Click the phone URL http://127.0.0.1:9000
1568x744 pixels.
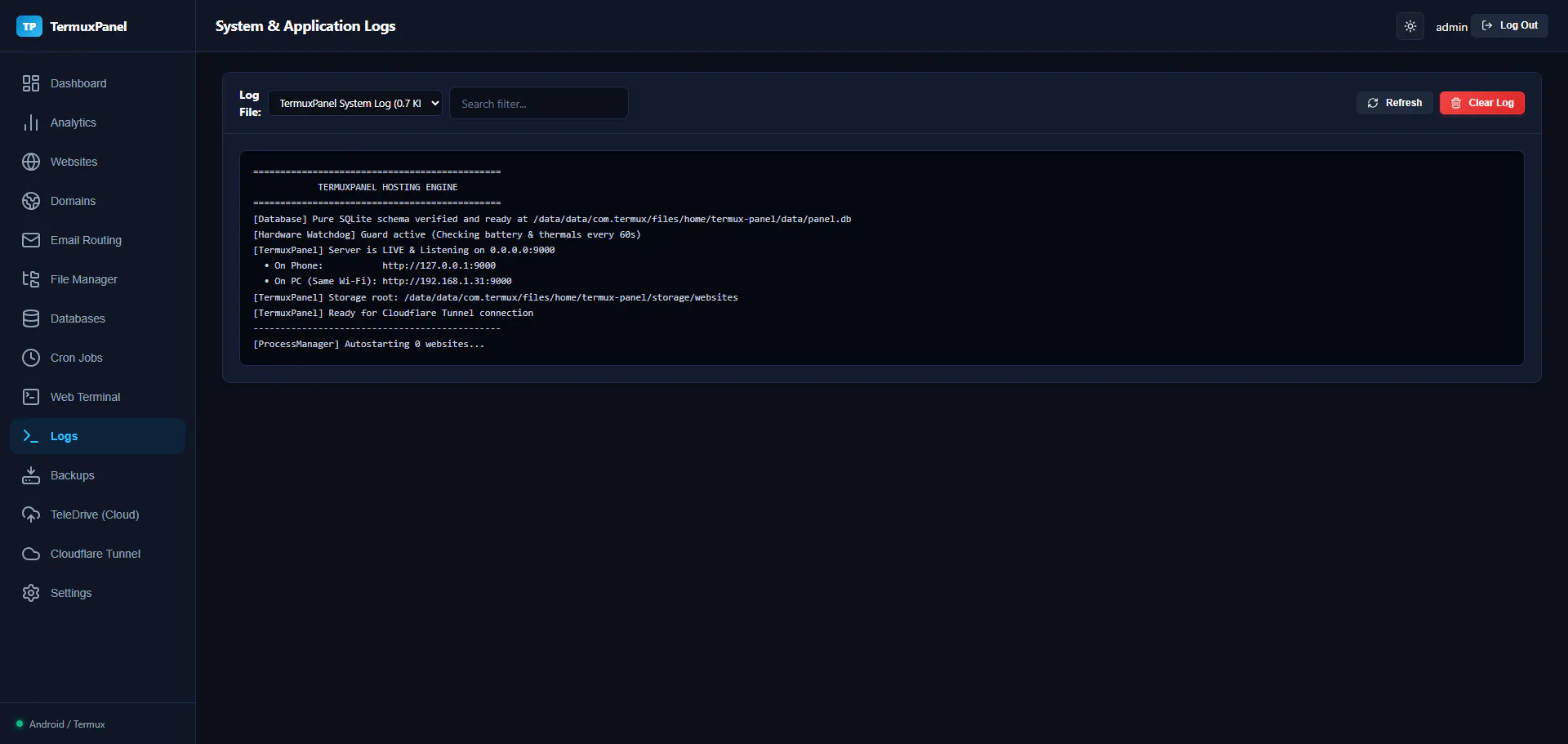[x=439, y=265]
